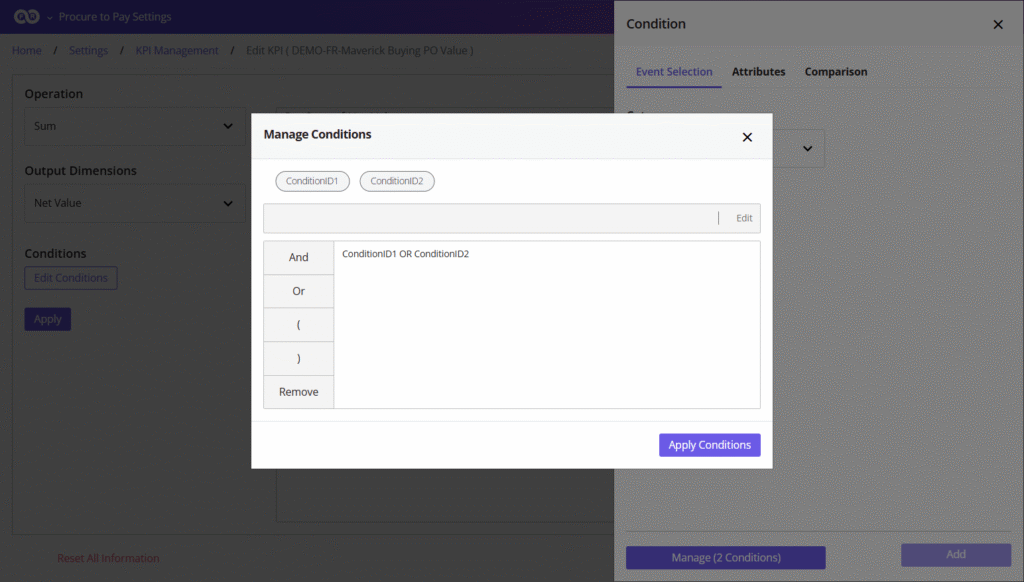The height and width of the screenshot is (582, 1024).
Task: Insert a closing parenthesis
Action: 298,358
